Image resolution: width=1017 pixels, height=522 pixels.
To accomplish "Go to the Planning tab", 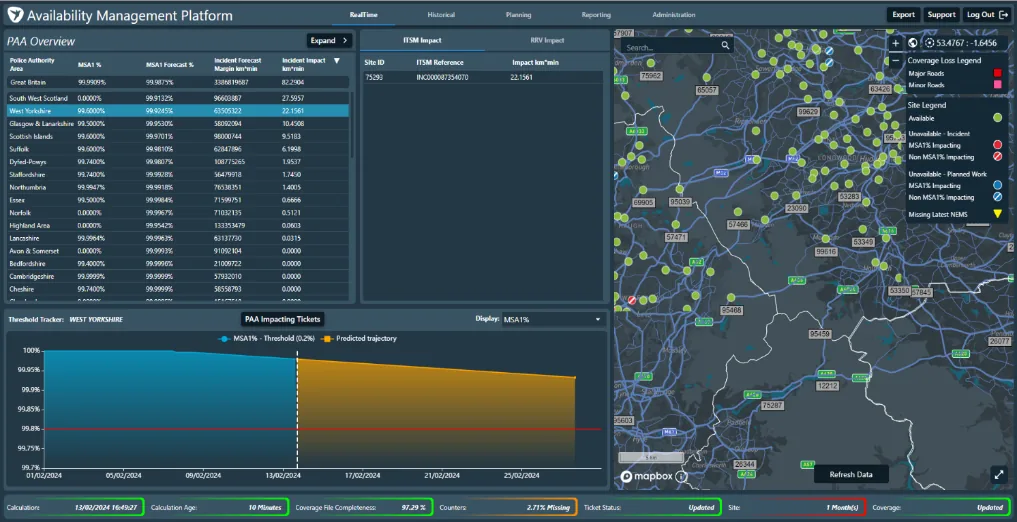I will click(518, 15).
